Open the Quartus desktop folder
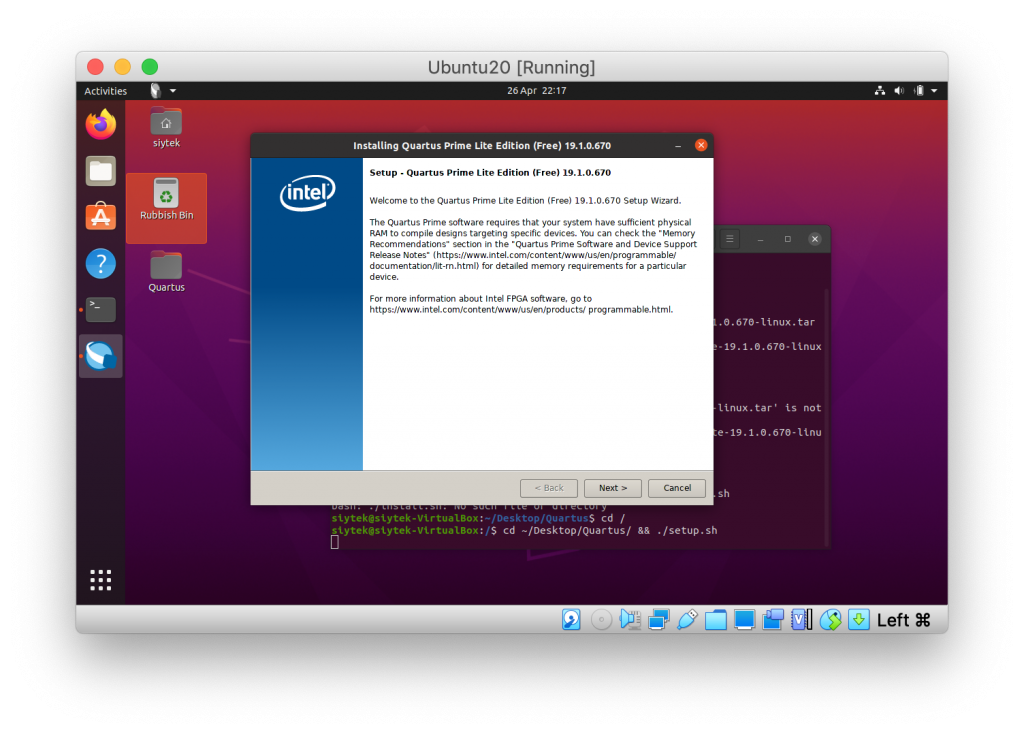Image resolution: width=1024 pixels, height=734 pixels. click(x=166, y=271)
